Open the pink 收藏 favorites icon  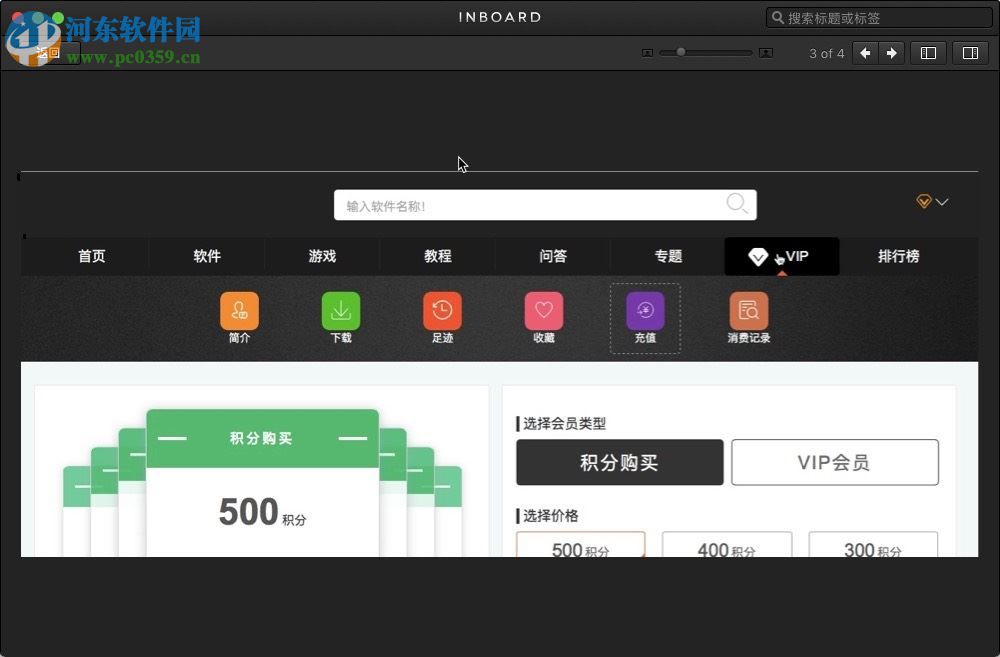coord(543,310)
